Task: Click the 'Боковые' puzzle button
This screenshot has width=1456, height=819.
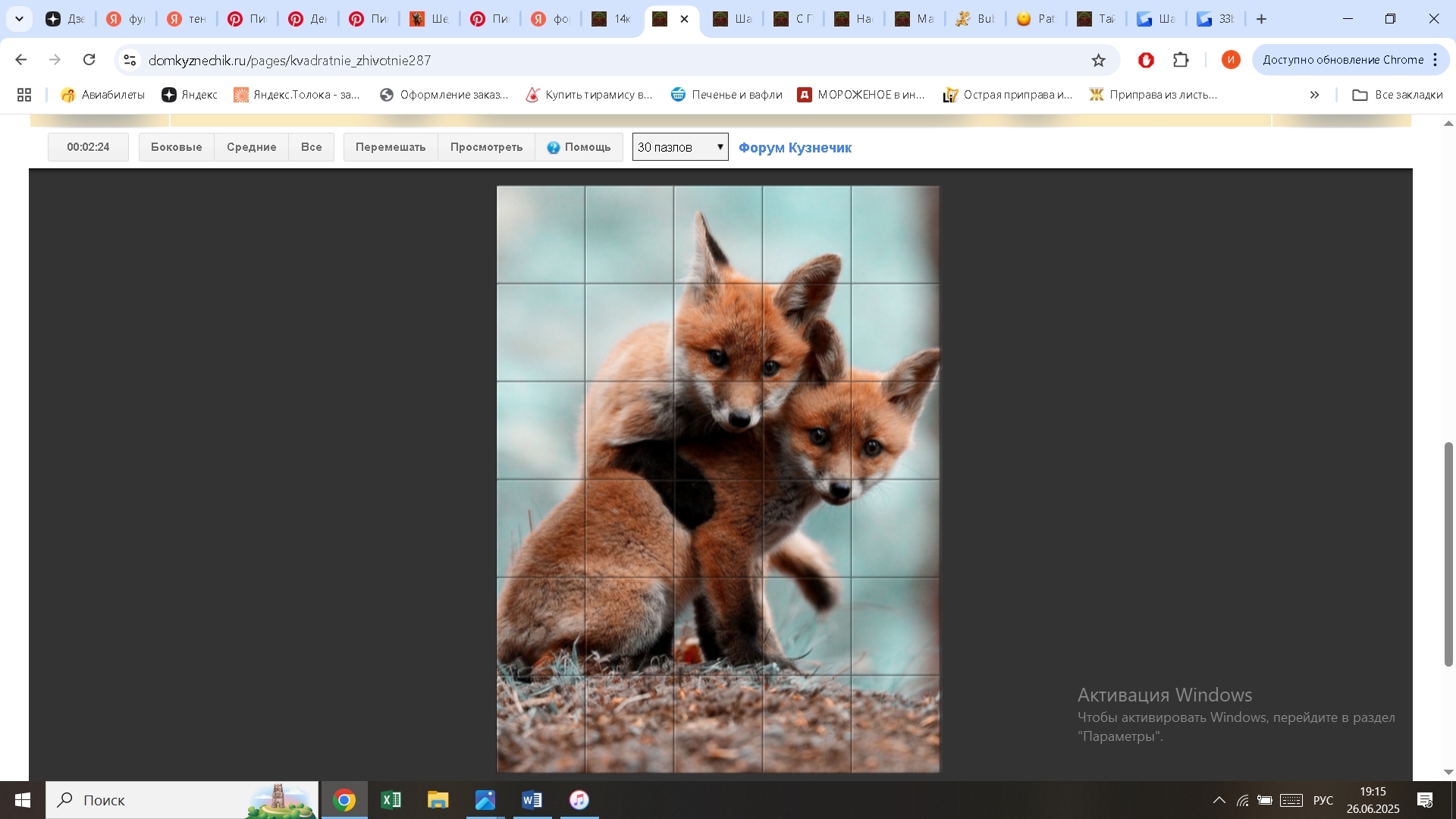Action: pyautogui.click(x=177, y=147)
